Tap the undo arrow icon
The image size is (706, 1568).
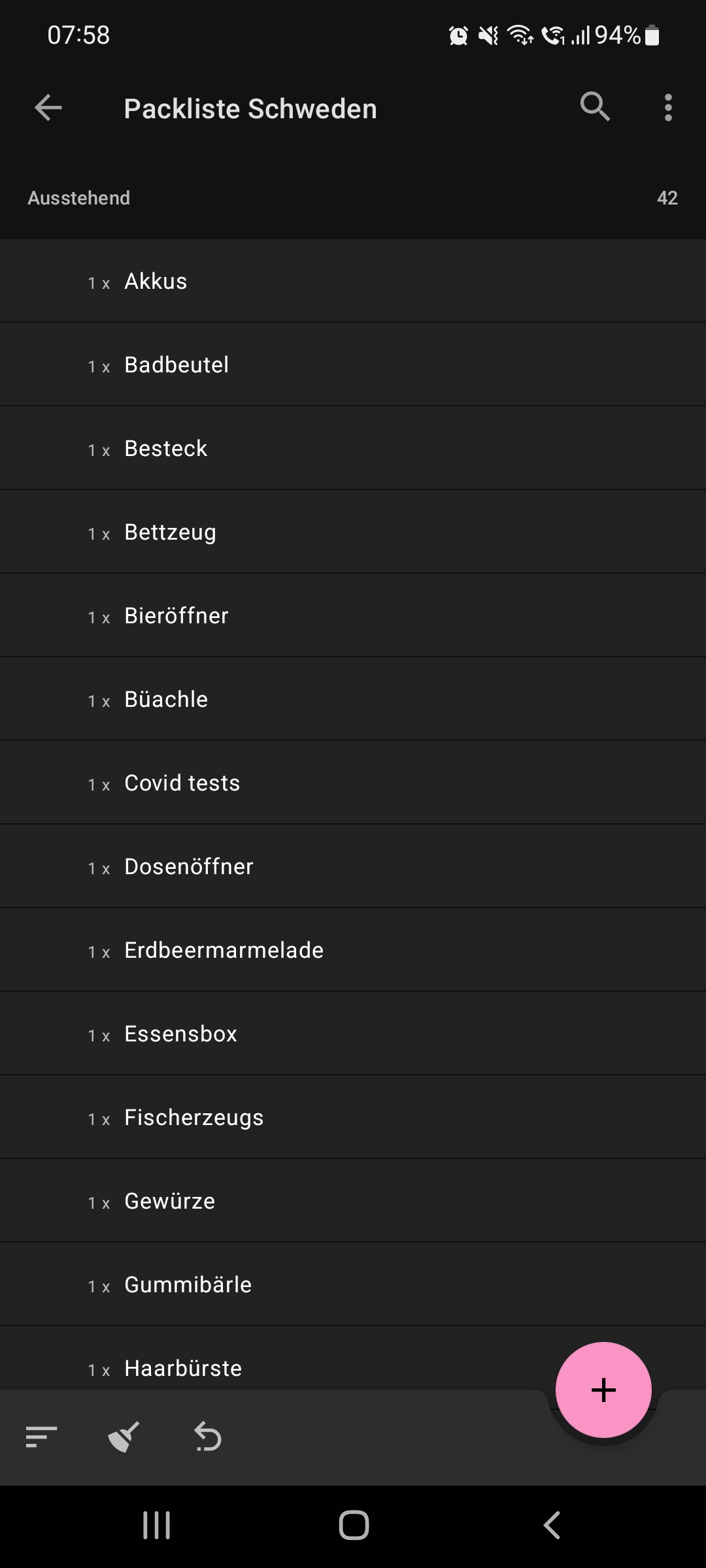pyautogui.click(x=208, y=1437)
